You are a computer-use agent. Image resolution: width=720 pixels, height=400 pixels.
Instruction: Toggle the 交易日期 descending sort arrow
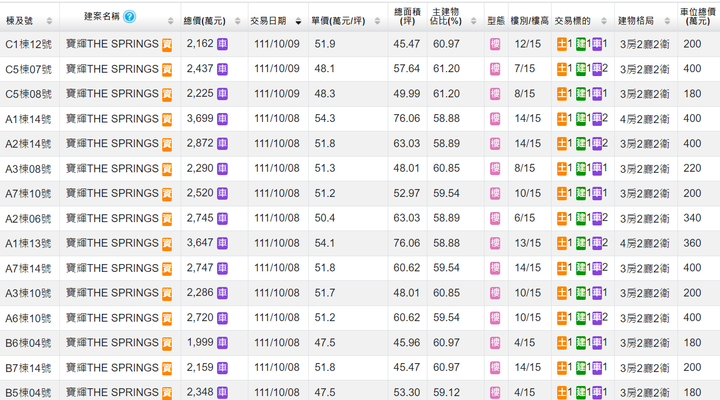pos(298,21)
